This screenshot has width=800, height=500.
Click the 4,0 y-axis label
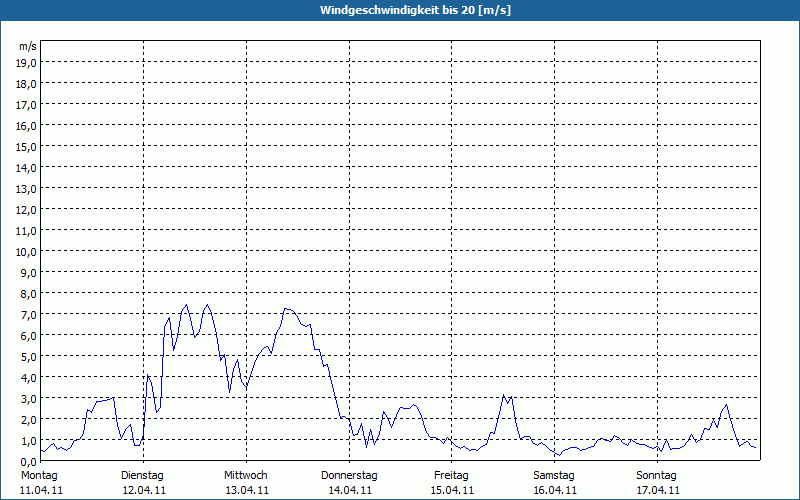pyautogui.click(x=29, y=378)
